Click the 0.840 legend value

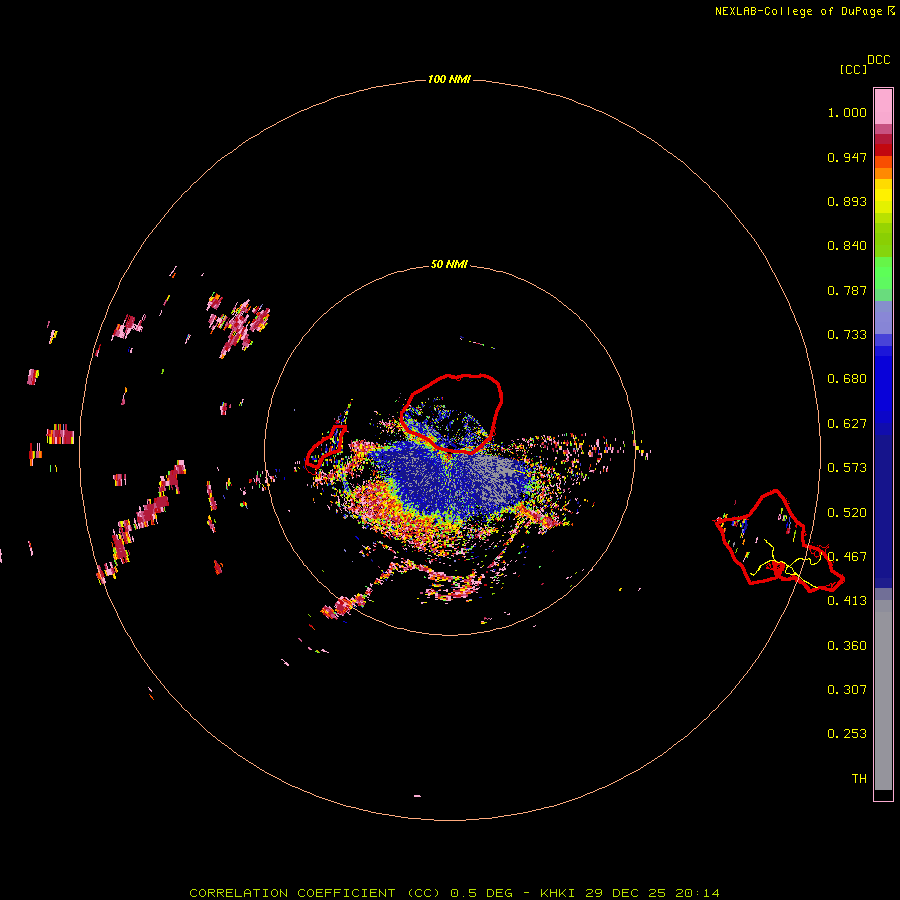click(x=847, y=246)
